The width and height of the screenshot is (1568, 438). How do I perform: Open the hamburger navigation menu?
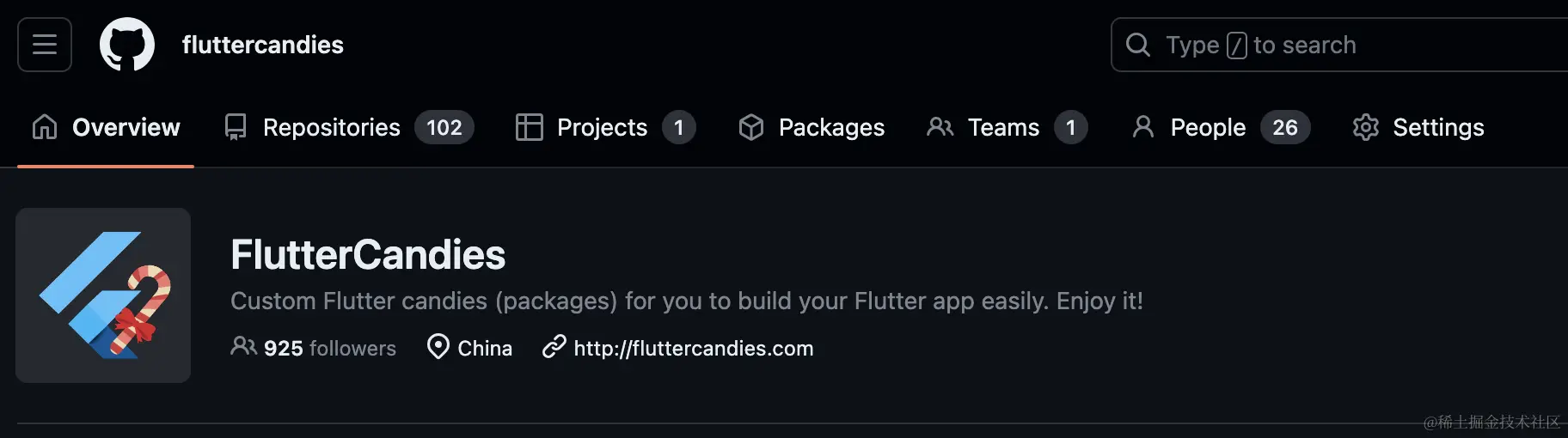coord(45,45)
